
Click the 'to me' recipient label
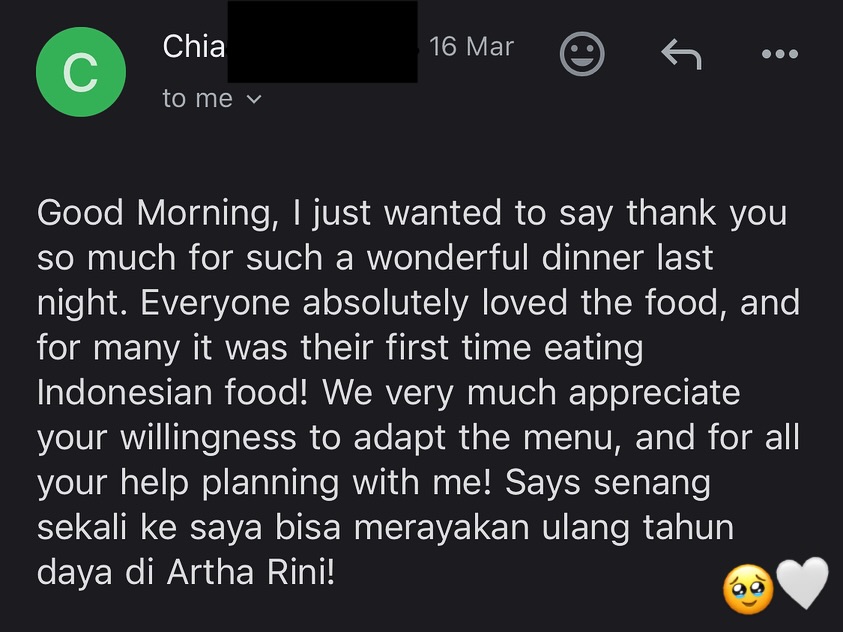[x=197, y=98]
